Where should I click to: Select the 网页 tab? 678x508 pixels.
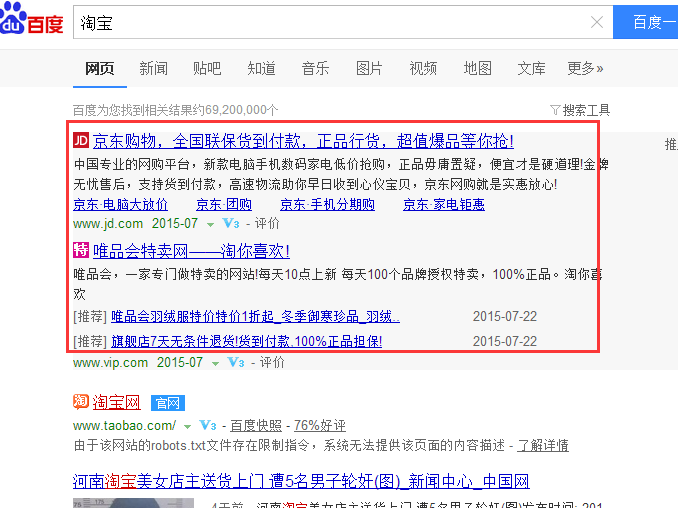click(99, 68)
